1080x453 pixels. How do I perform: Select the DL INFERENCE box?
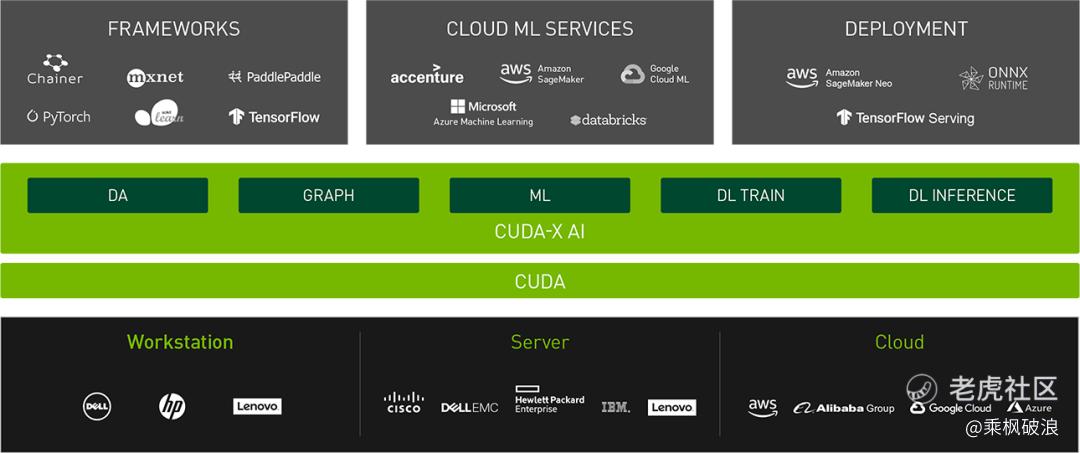pyautogui.click(x=962, y=196)
